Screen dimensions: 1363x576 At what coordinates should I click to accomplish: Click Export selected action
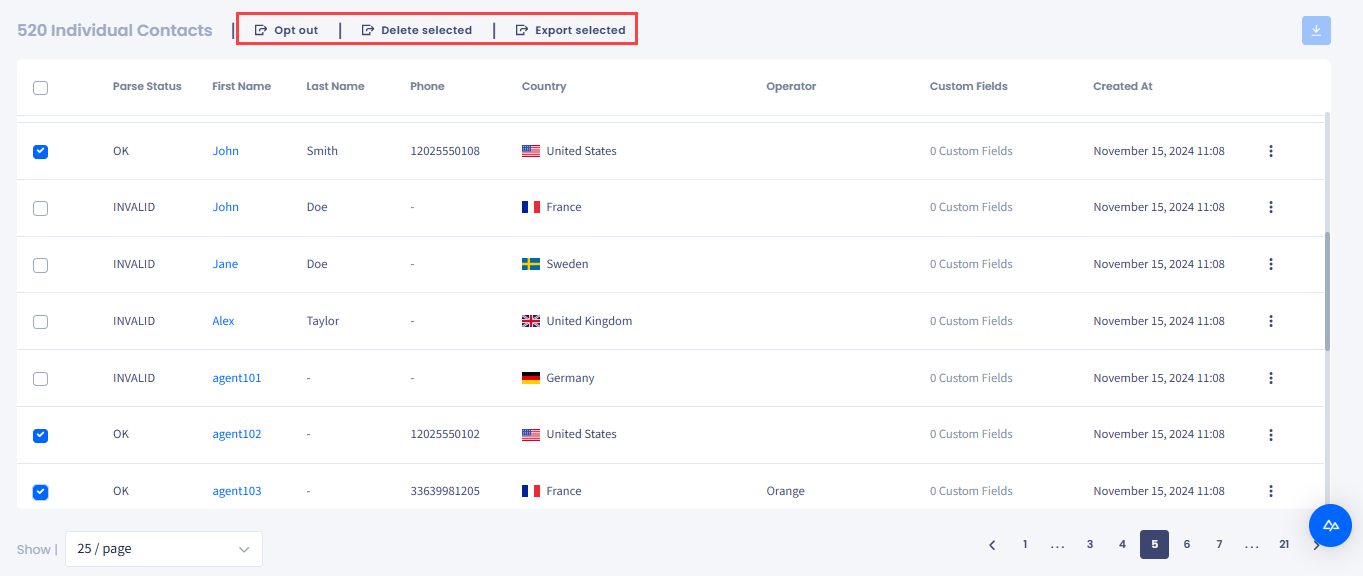coord(571,30)
